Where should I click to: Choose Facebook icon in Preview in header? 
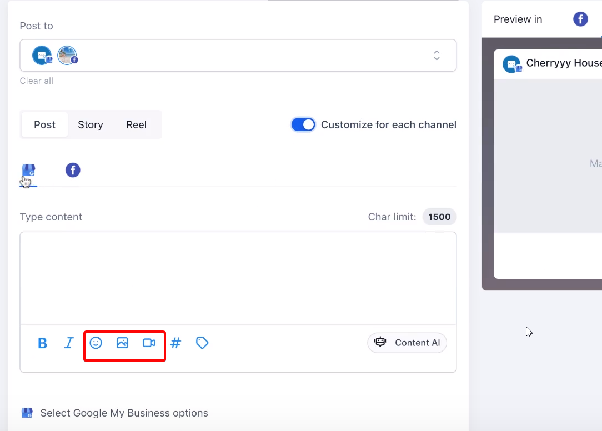click(x=580, y=19)
